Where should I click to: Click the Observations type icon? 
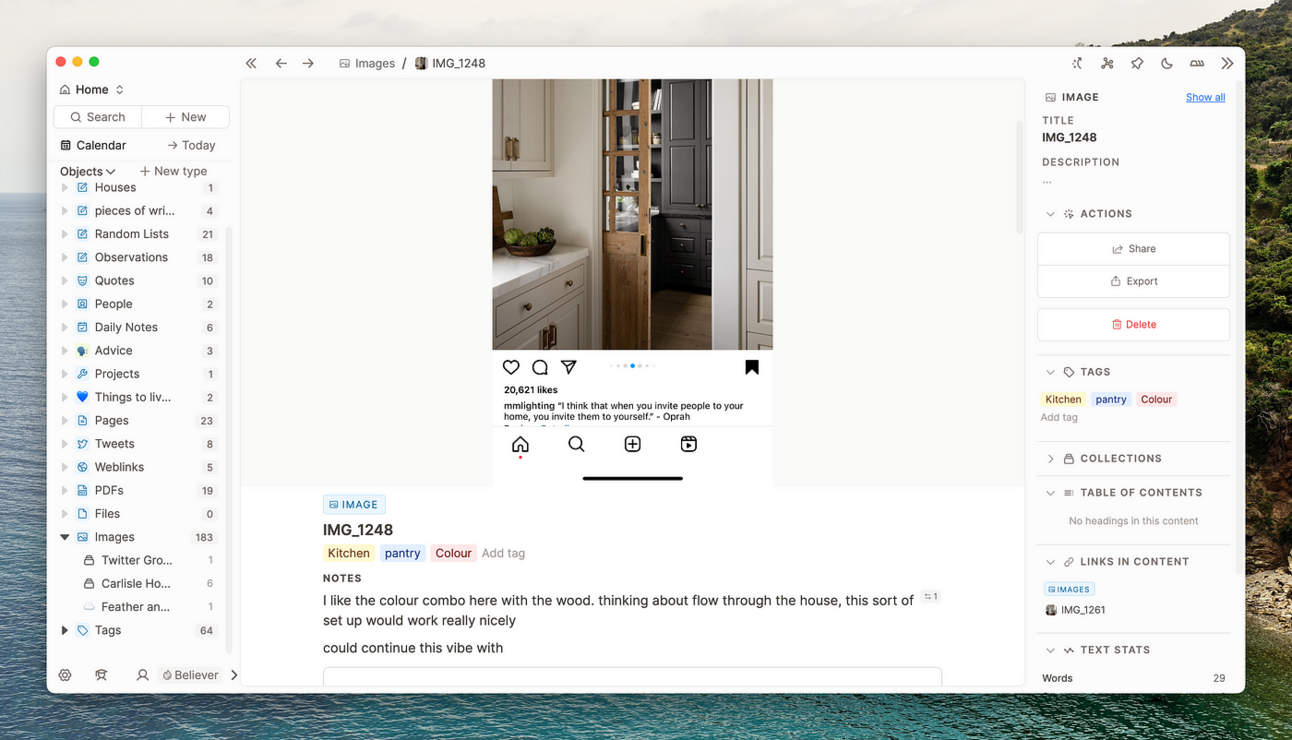(83, 257)
